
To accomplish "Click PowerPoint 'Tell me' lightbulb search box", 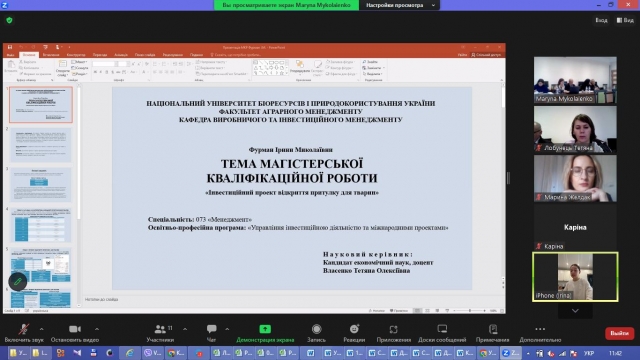I will [236, 55].
